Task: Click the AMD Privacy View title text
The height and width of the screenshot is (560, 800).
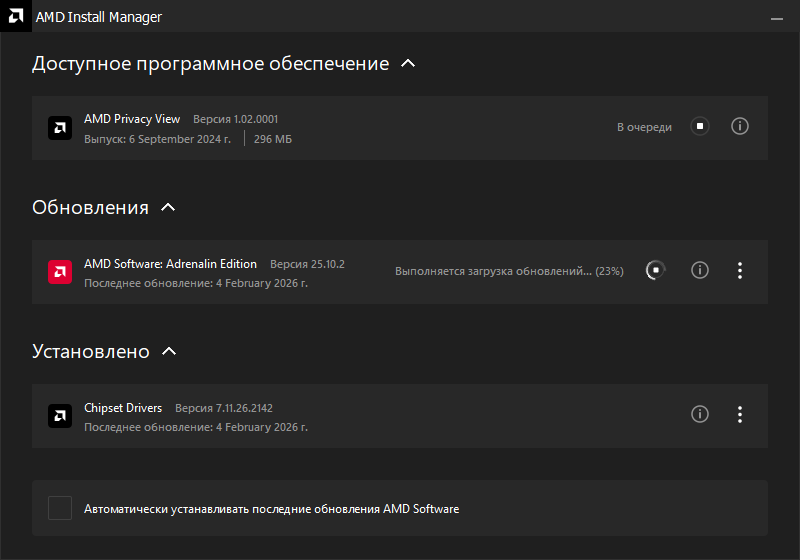Action: point(132,119)
